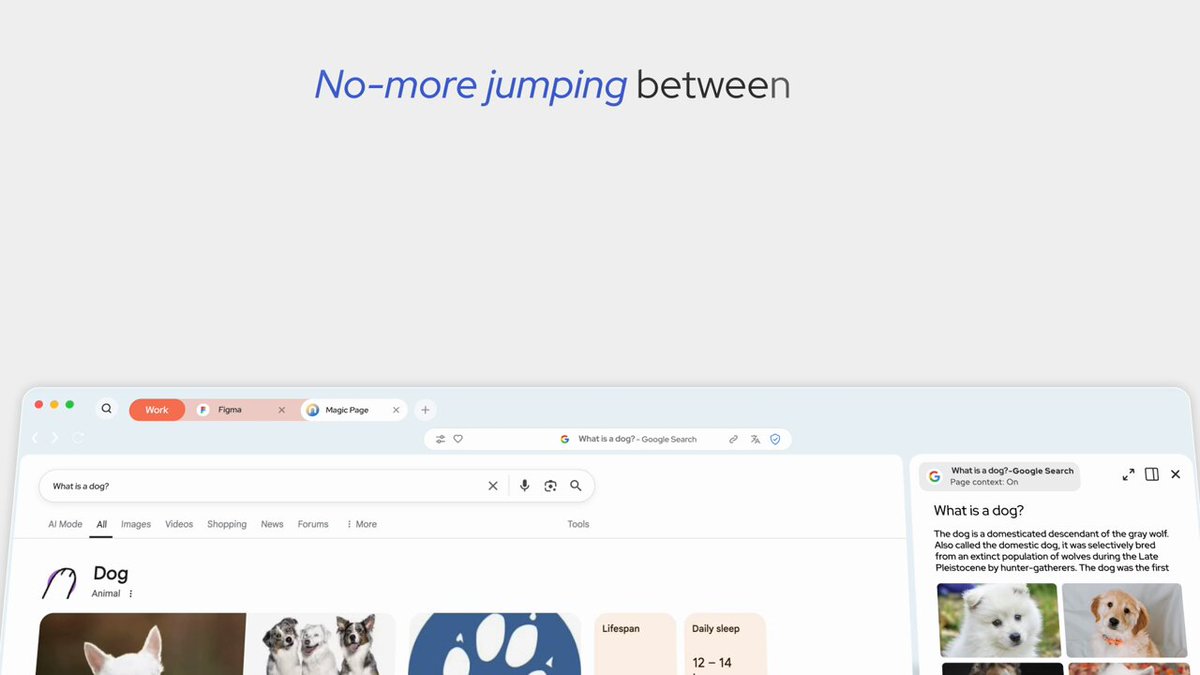Click the page context chip in side panel

click(x=1000, y=476)
